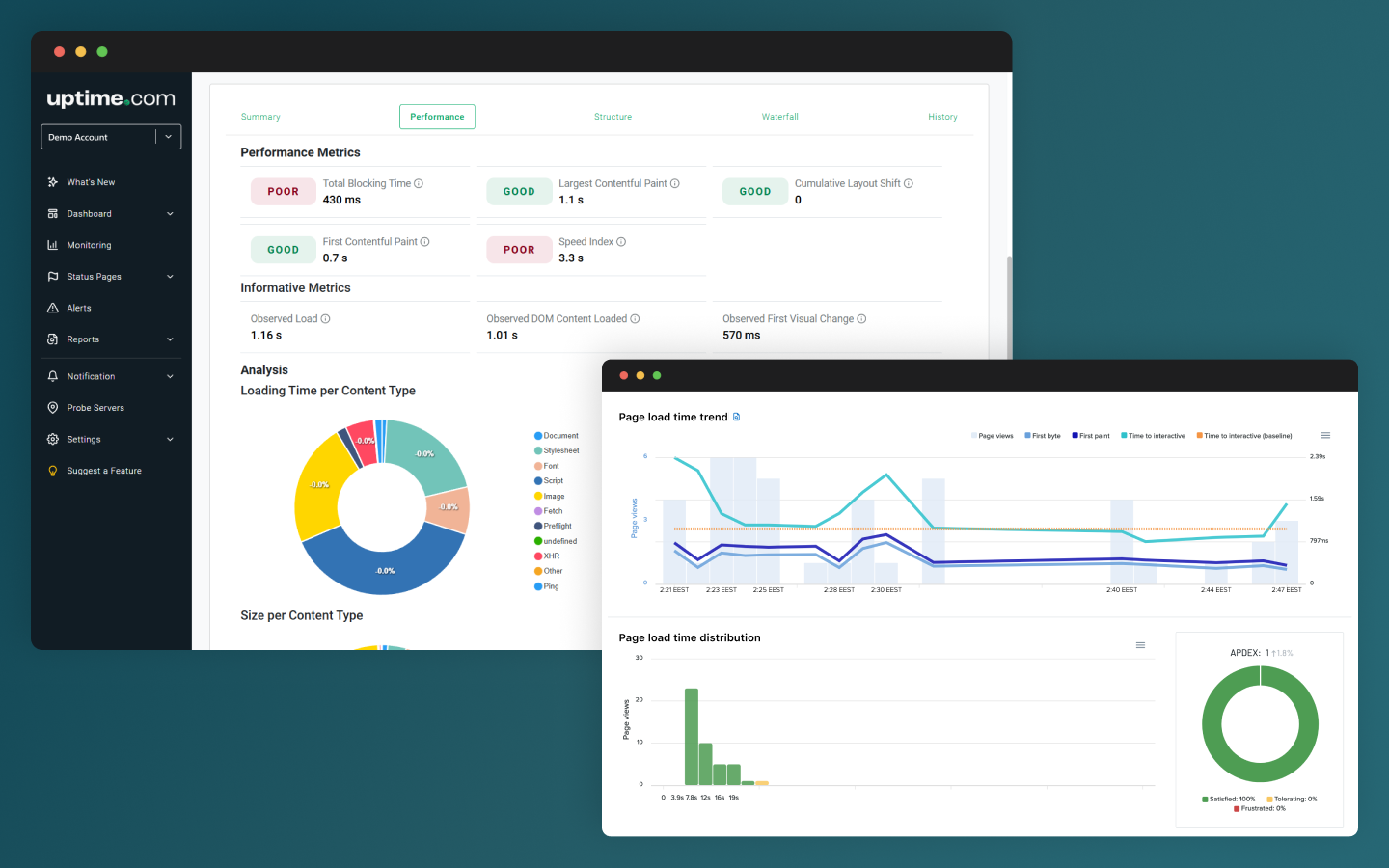Toggle Time to interactive legend entry
Image resolution: width=1389 pixels, height=868 pixels.
pyautogui.click(x=1153, y=436)
